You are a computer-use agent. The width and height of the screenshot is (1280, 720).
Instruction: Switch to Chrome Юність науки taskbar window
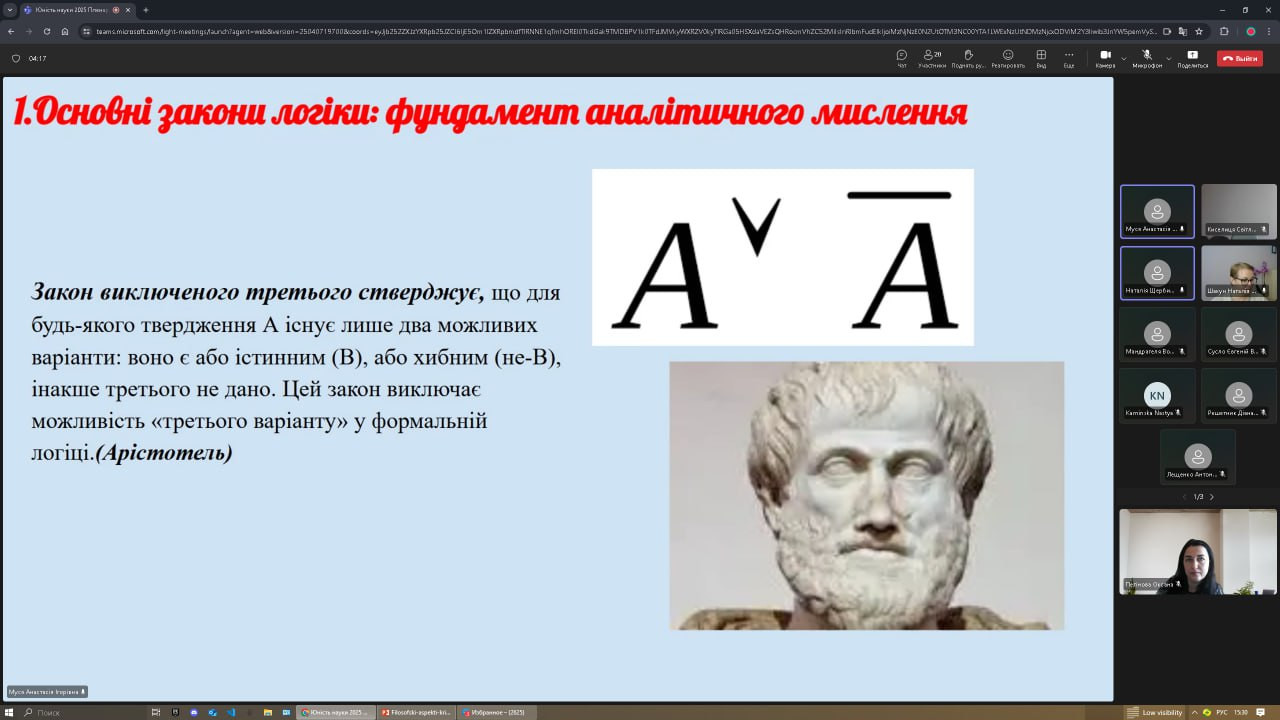336,712
